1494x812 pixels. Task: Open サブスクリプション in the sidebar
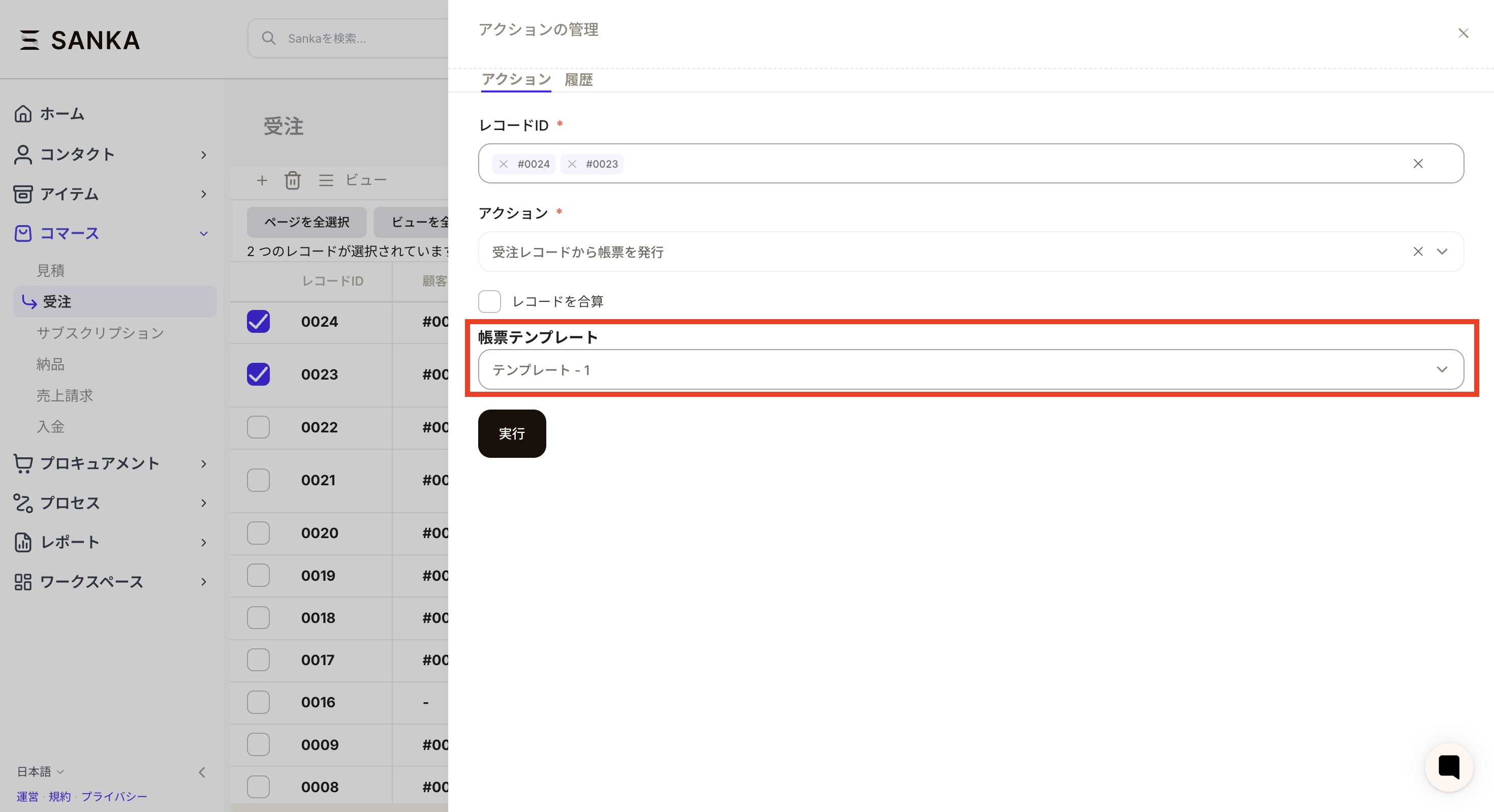tap(100, 333)
